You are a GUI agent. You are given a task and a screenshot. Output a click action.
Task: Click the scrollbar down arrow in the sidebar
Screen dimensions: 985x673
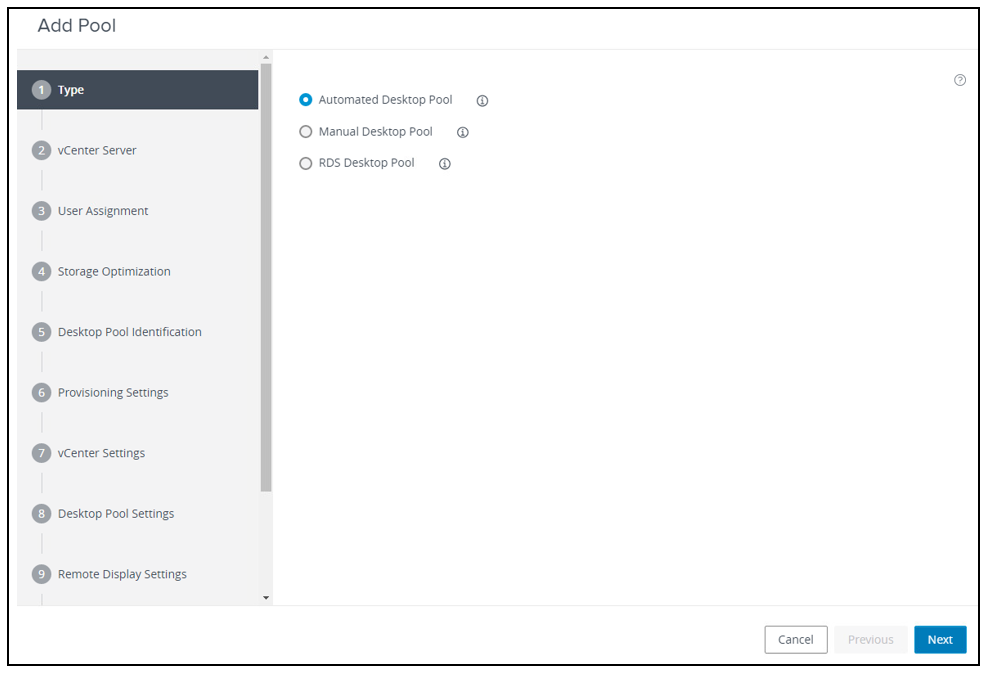coord(264,597)
